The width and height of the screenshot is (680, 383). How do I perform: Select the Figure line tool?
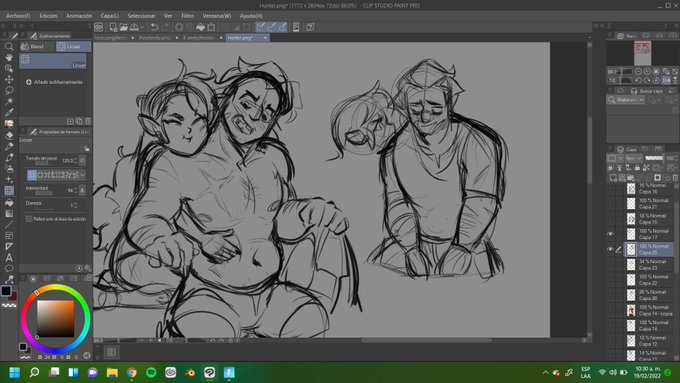pyautogui.click(x=9, y=224)
